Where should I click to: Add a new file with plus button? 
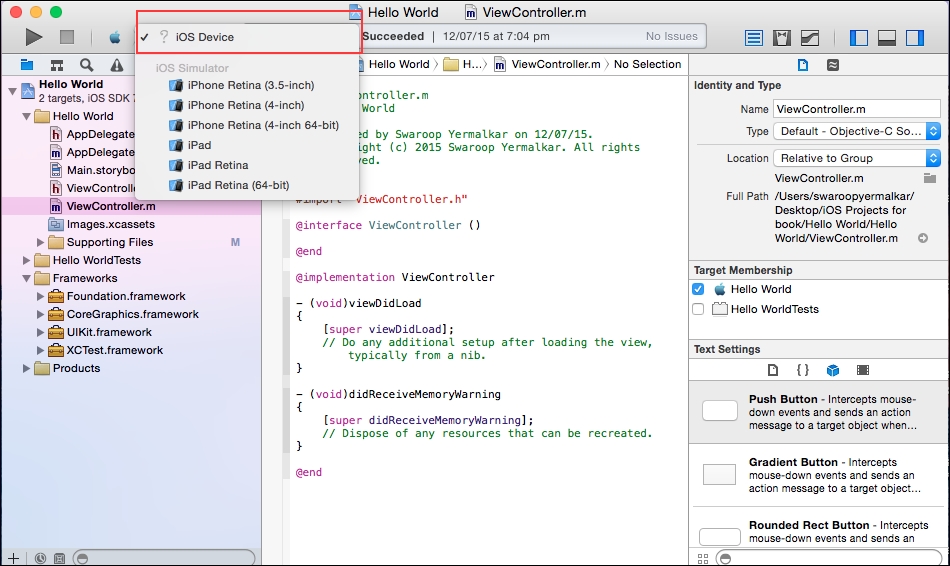coord(13,558)
